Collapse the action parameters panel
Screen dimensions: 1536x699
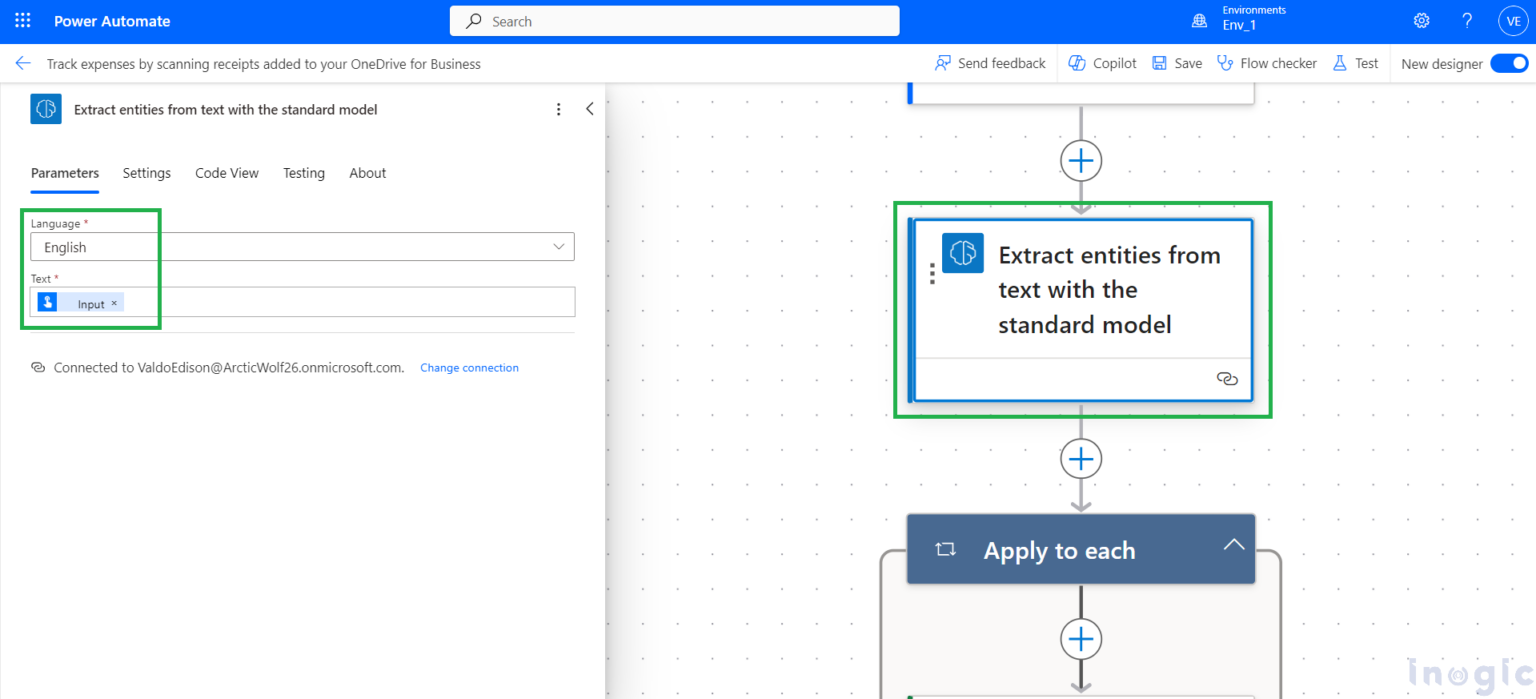(x=589, y=108)
